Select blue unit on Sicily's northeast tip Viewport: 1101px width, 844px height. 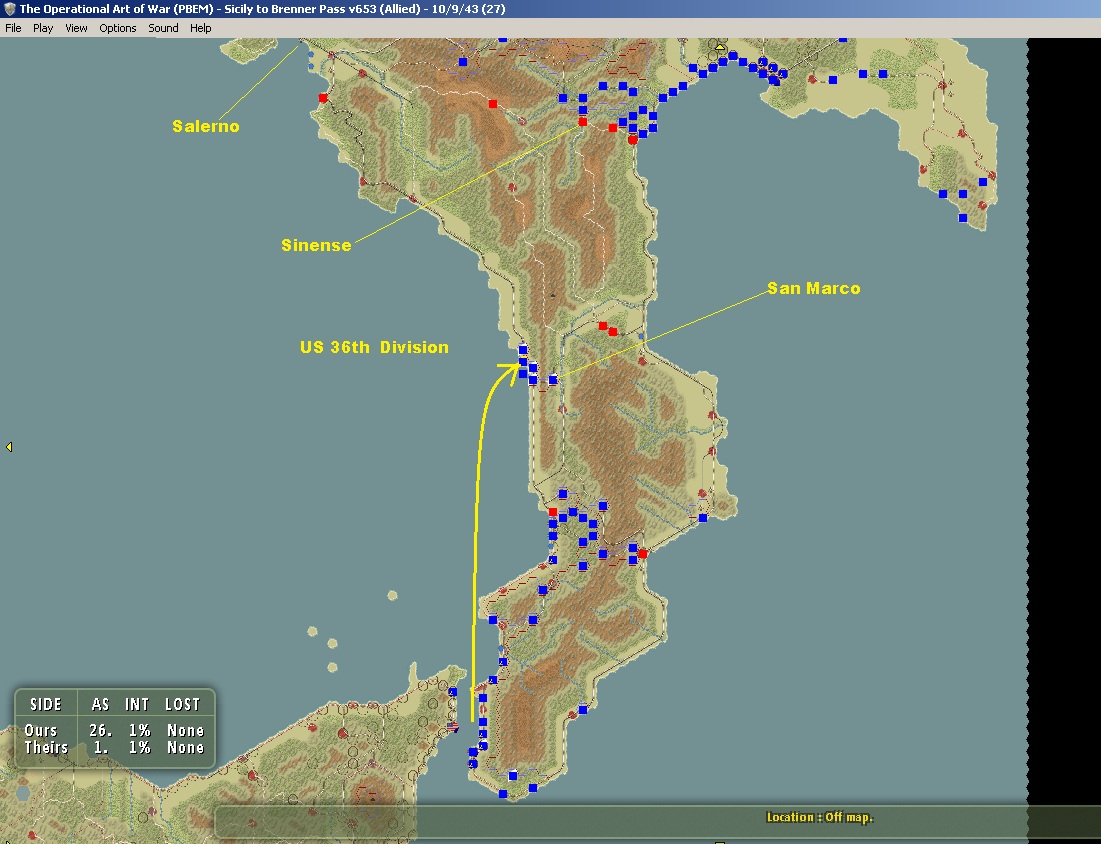click(453, 692)
